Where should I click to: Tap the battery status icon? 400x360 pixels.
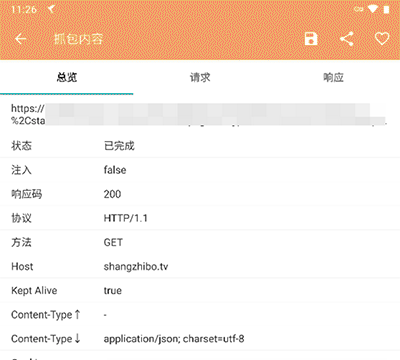386,9
